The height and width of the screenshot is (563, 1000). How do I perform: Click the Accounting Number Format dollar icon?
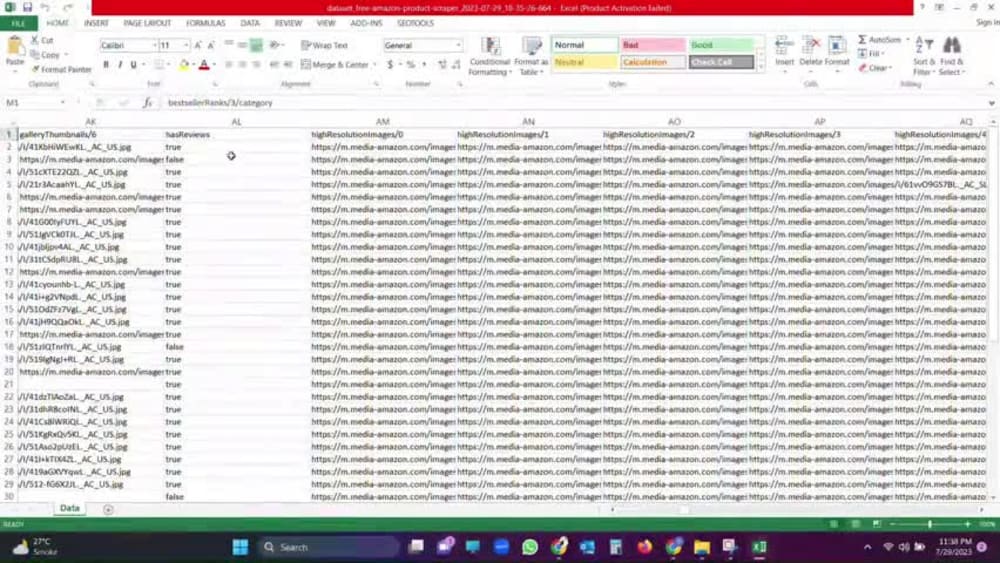tap(390, 64)
